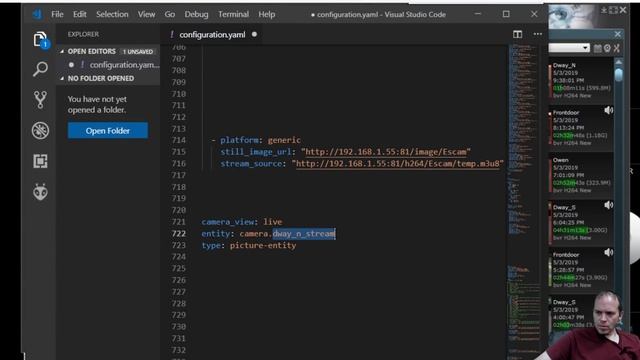Click the still_image_url link on line 715
640x360 pixels.
[386, 152]
